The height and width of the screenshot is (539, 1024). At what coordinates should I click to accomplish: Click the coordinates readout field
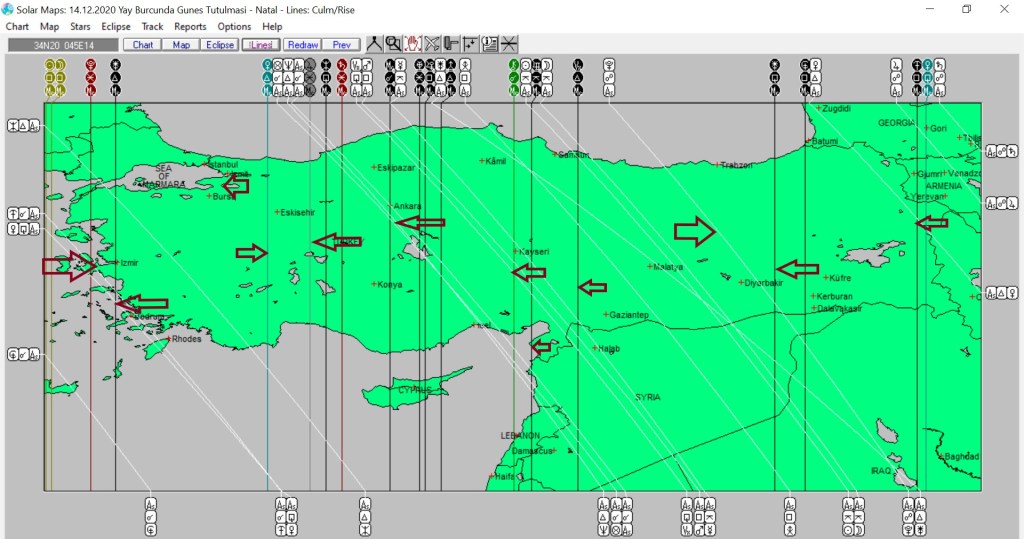[x=63, y=45]
